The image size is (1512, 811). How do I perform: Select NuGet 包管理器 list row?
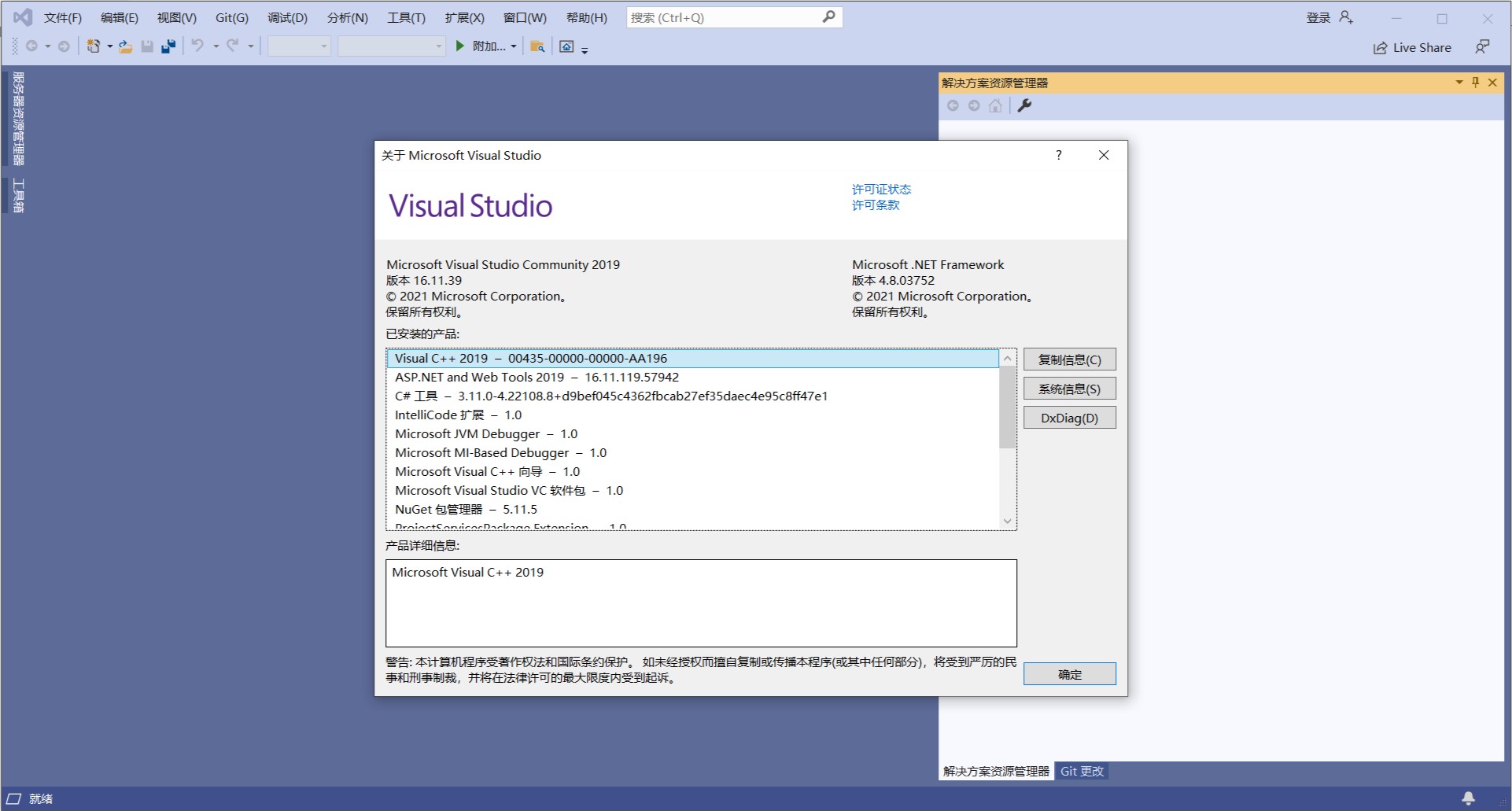693,509
